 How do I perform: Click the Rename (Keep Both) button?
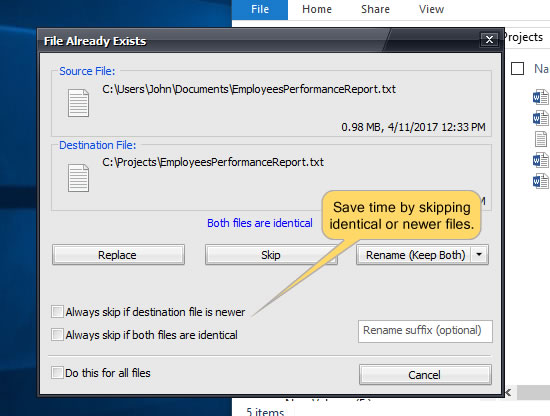[x=414, y=255]
